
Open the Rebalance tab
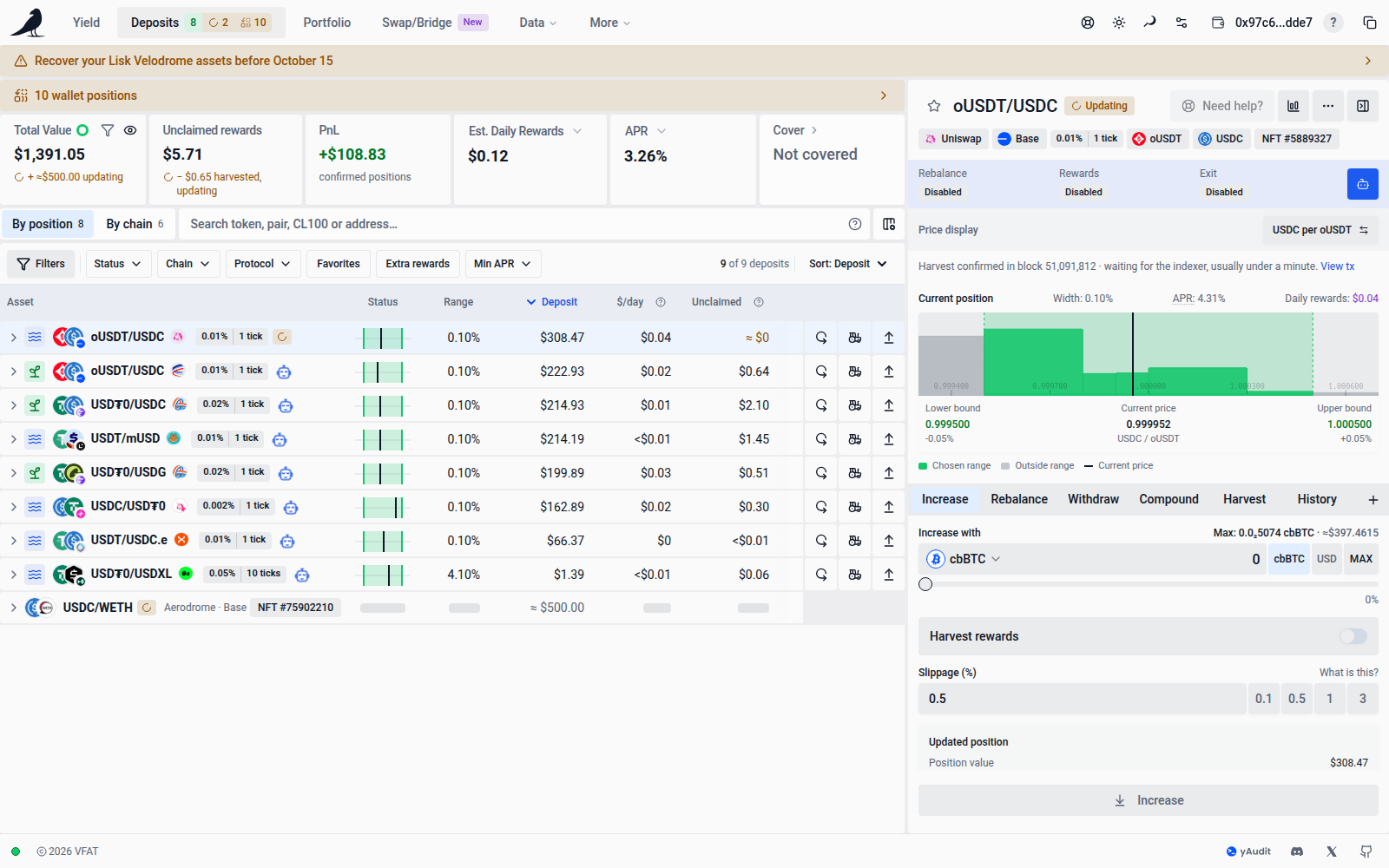1019,499
